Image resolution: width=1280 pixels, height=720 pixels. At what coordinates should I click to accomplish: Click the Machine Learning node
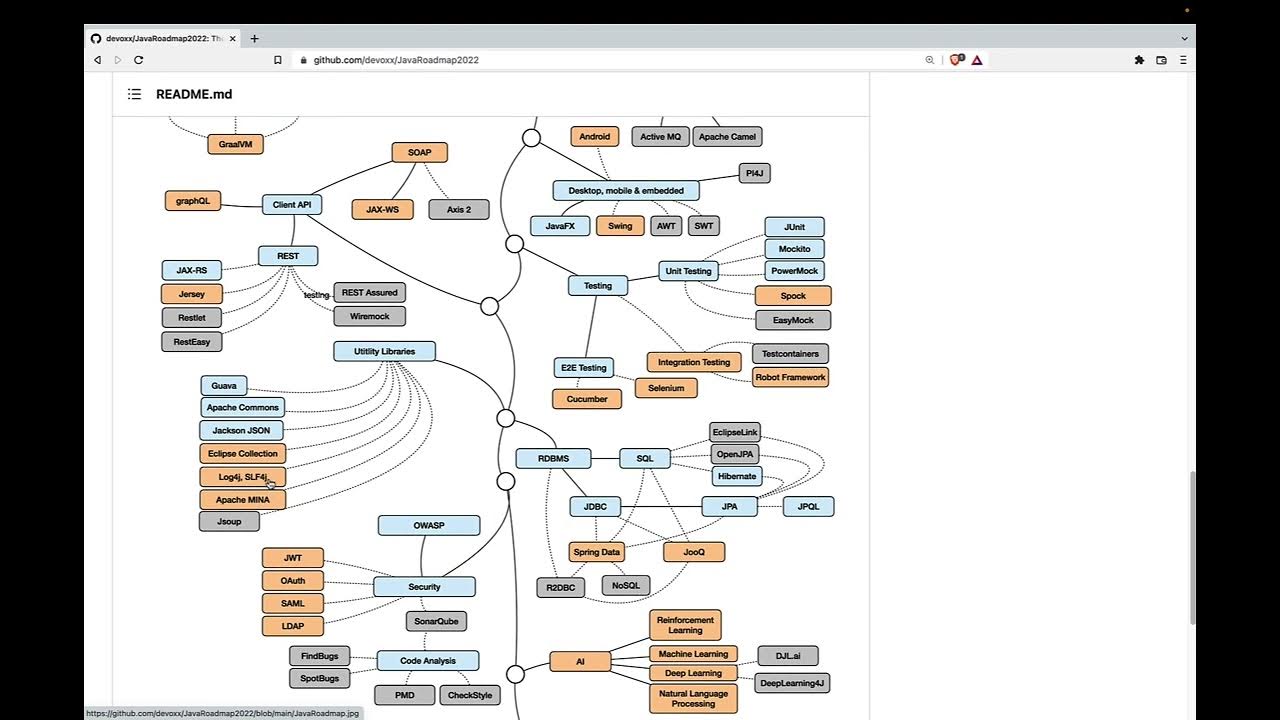[x=693, y=654]
